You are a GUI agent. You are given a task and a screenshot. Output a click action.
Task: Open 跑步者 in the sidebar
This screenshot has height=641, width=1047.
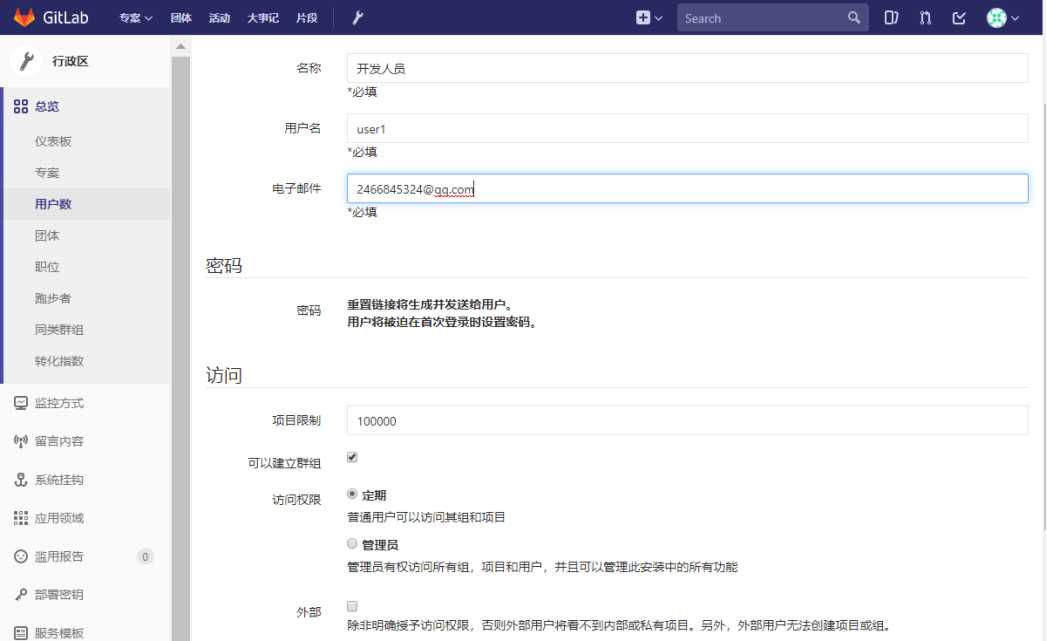pos(53,298)
